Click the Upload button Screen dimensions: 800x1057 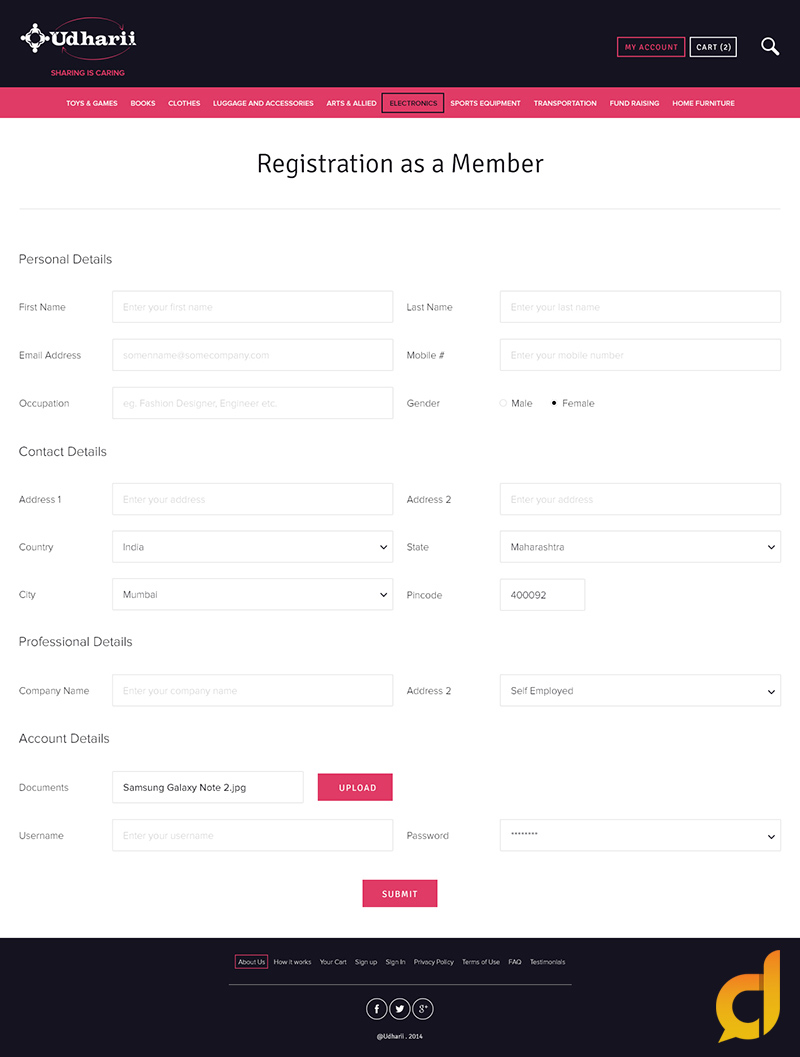click(355, 787)
